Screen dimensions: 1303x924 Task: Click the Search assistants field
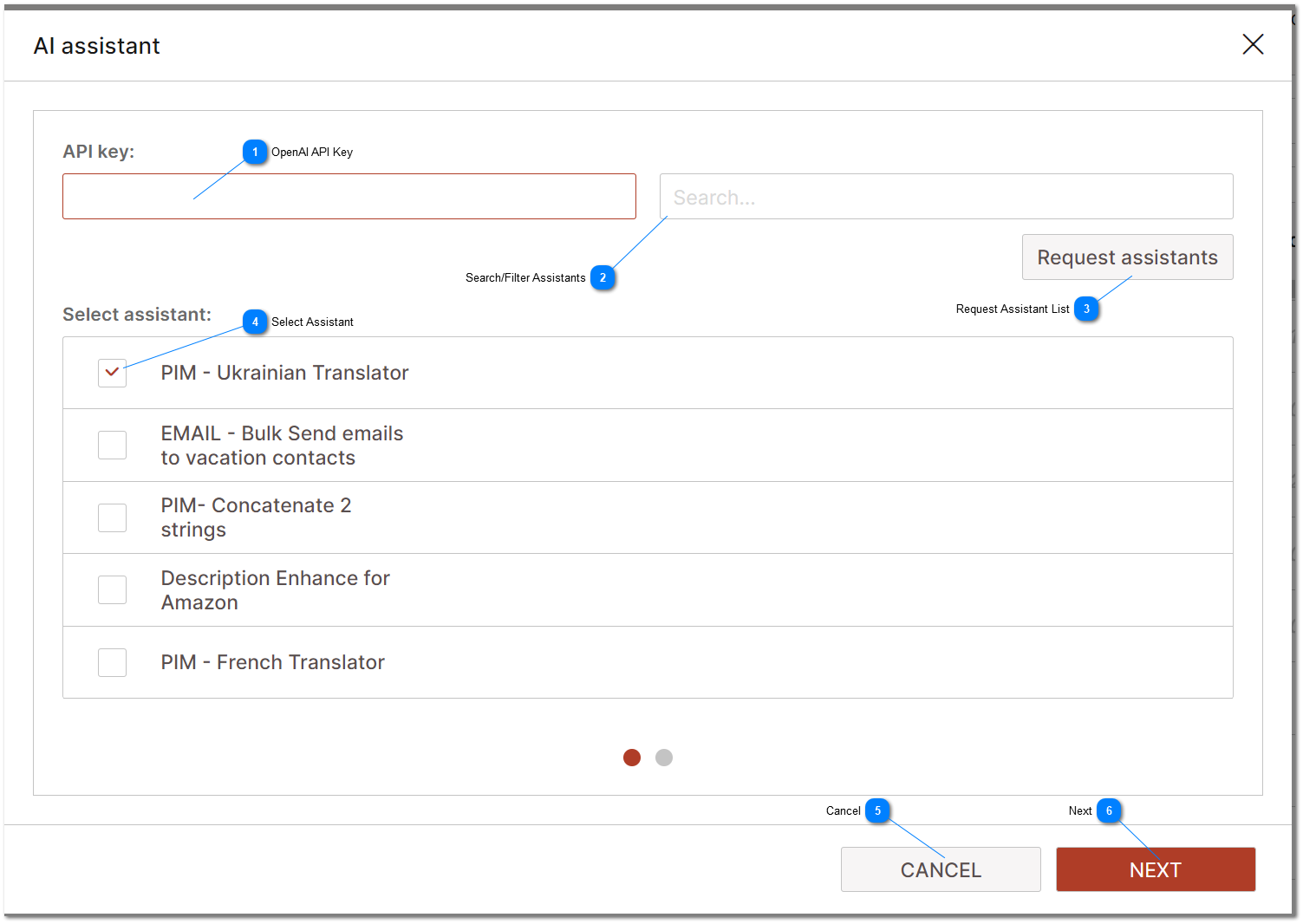coord(946,196)
